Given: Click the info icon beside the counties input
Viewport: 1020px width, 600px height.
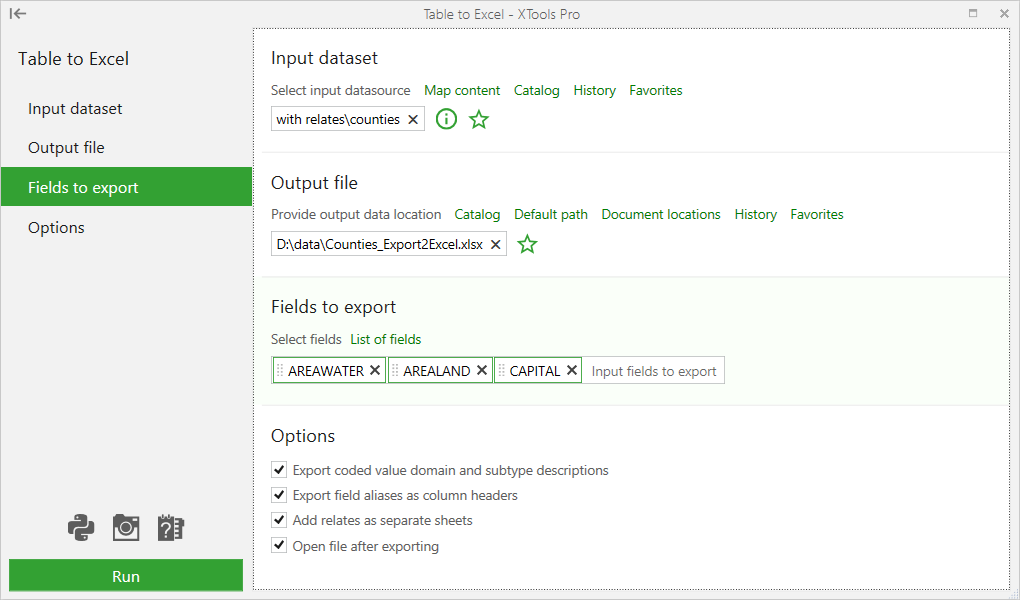Looking at the screenshot, I should click(x=446, y=118).
